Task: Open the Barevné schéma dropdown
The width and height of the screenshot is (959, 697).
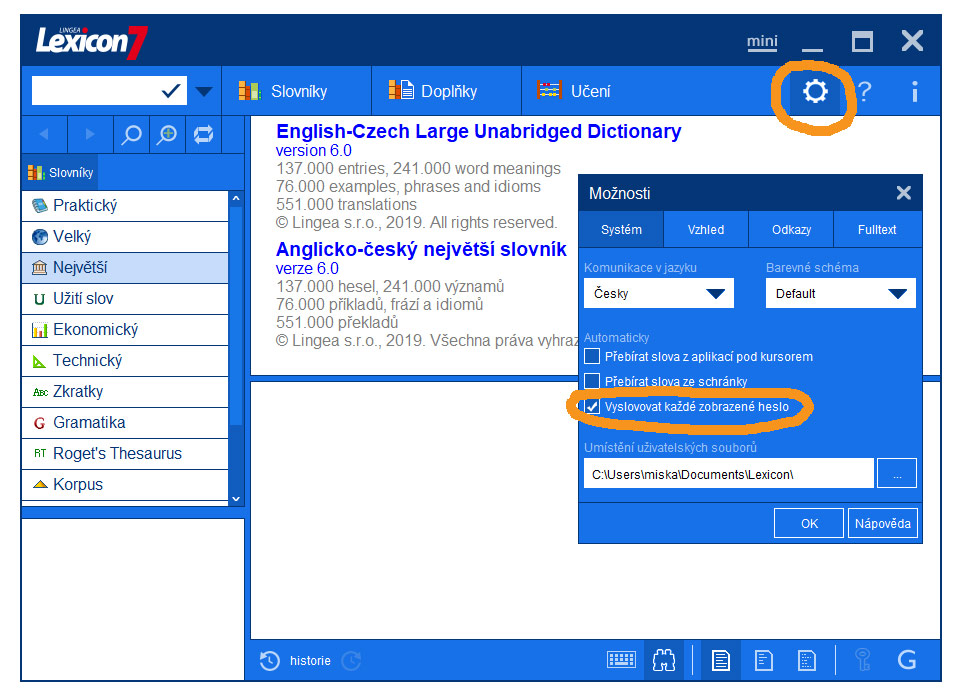Action: point(840,293)
